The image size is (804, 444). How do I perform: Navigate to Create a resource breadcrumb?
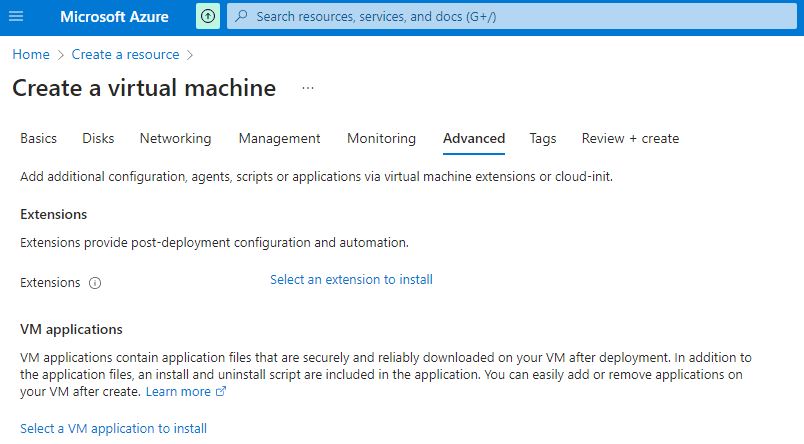coord(125,54)
